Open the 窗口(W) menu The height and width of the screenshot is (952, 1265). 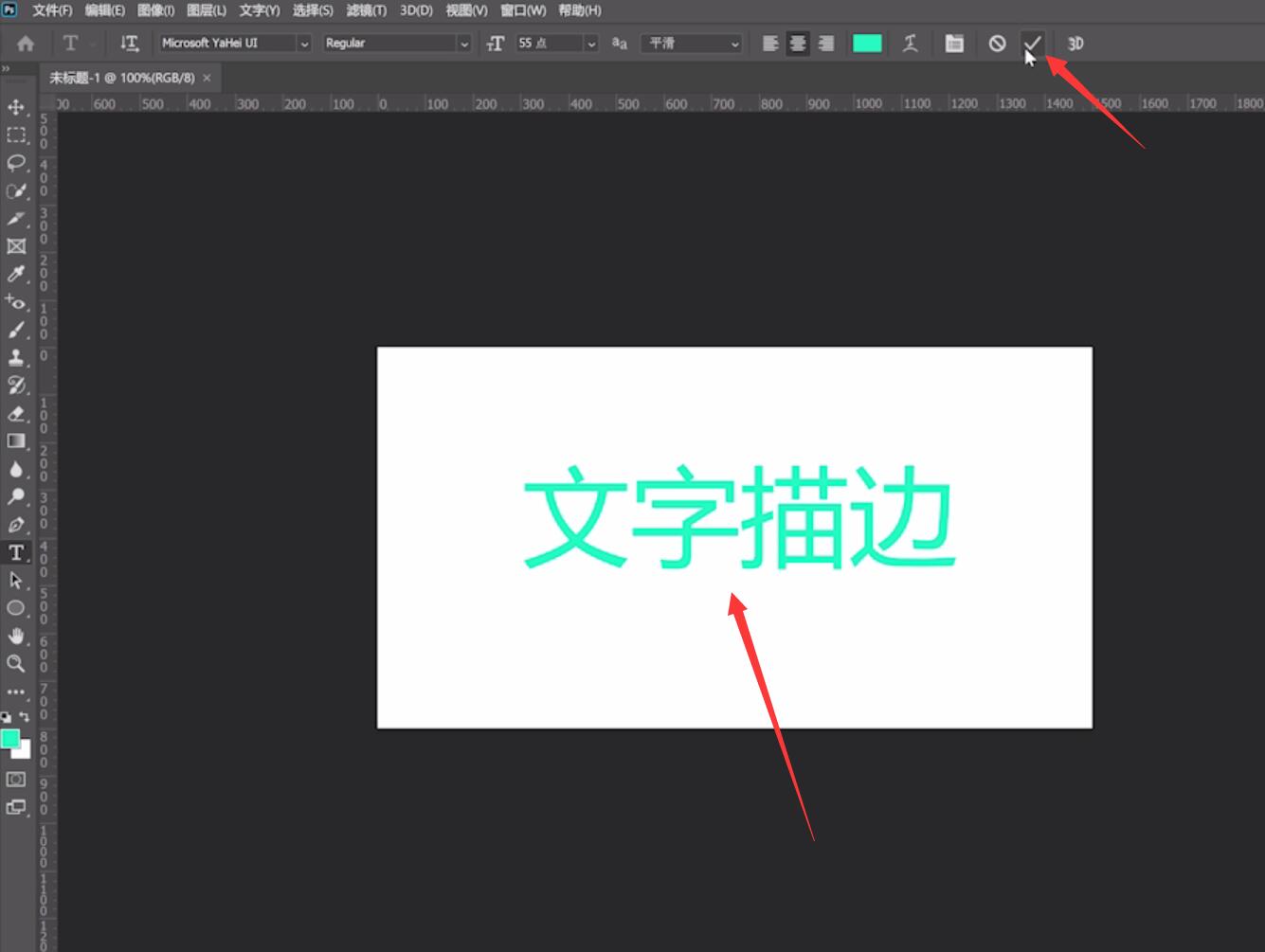(523, 10)
